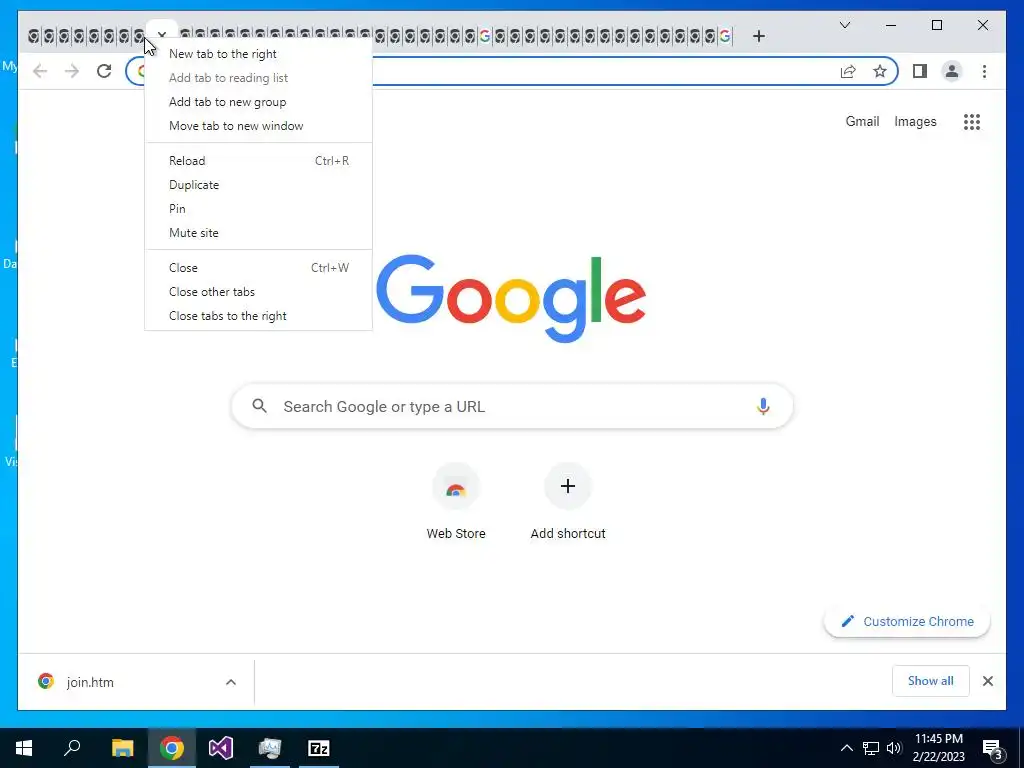The width and height of the screenshot is (1024, 768).
Task: Open the tab search dropdown chevron
Action: 844,25
